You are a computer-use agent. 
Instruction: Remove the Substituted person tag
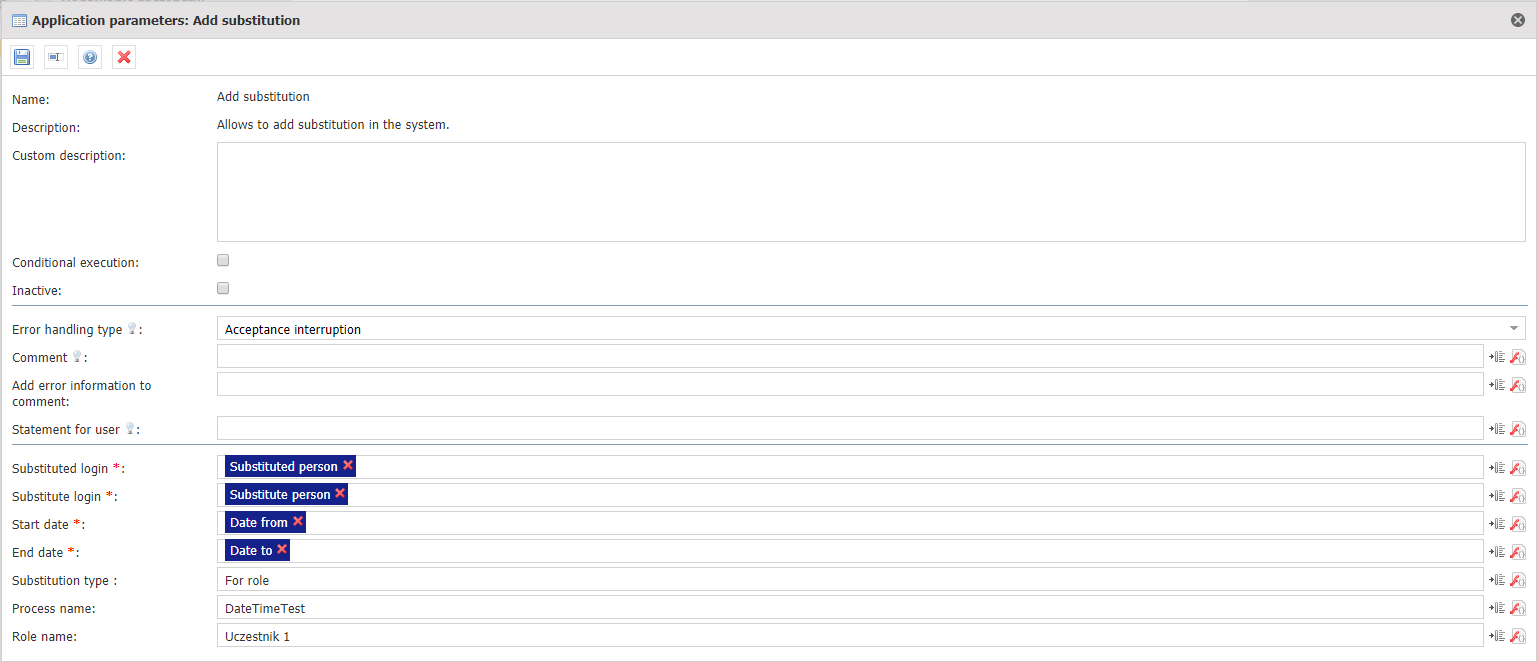[x=348, y=465]
